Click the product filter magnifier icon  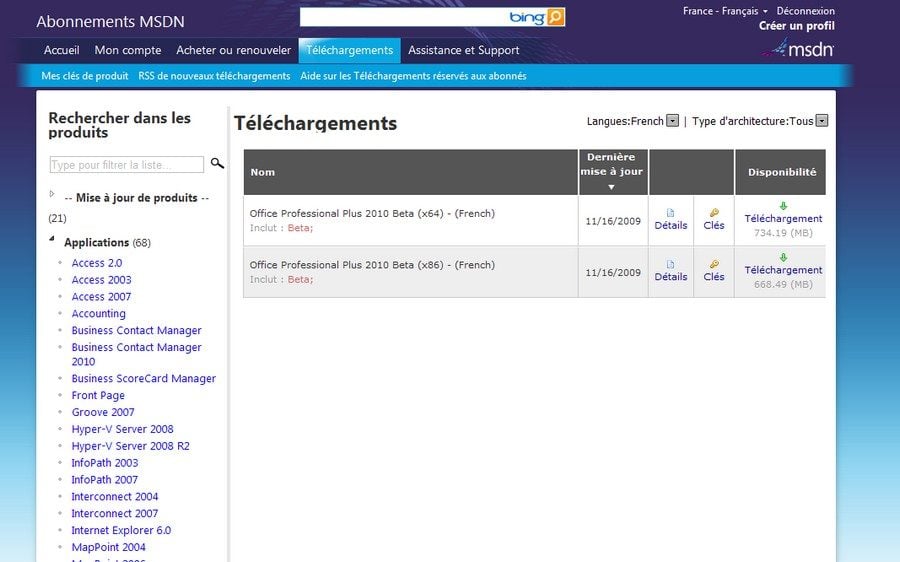[x=217, y=164]
